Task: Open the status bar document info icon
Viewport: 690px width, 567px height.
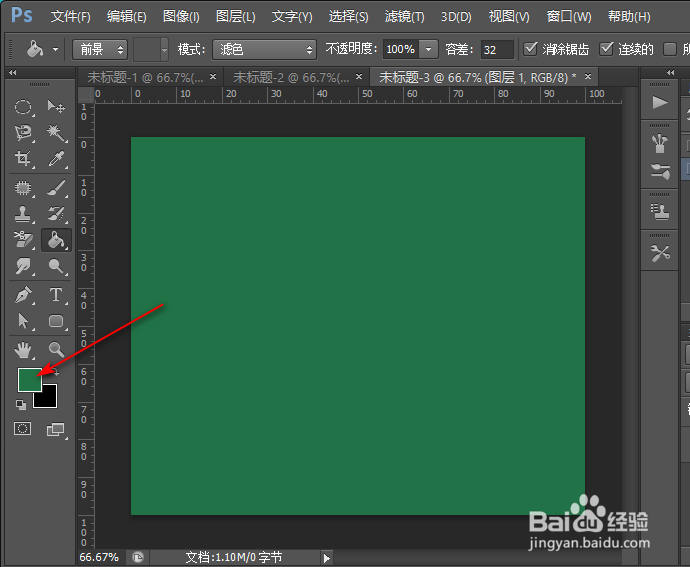Action: [x=138, y=557]
